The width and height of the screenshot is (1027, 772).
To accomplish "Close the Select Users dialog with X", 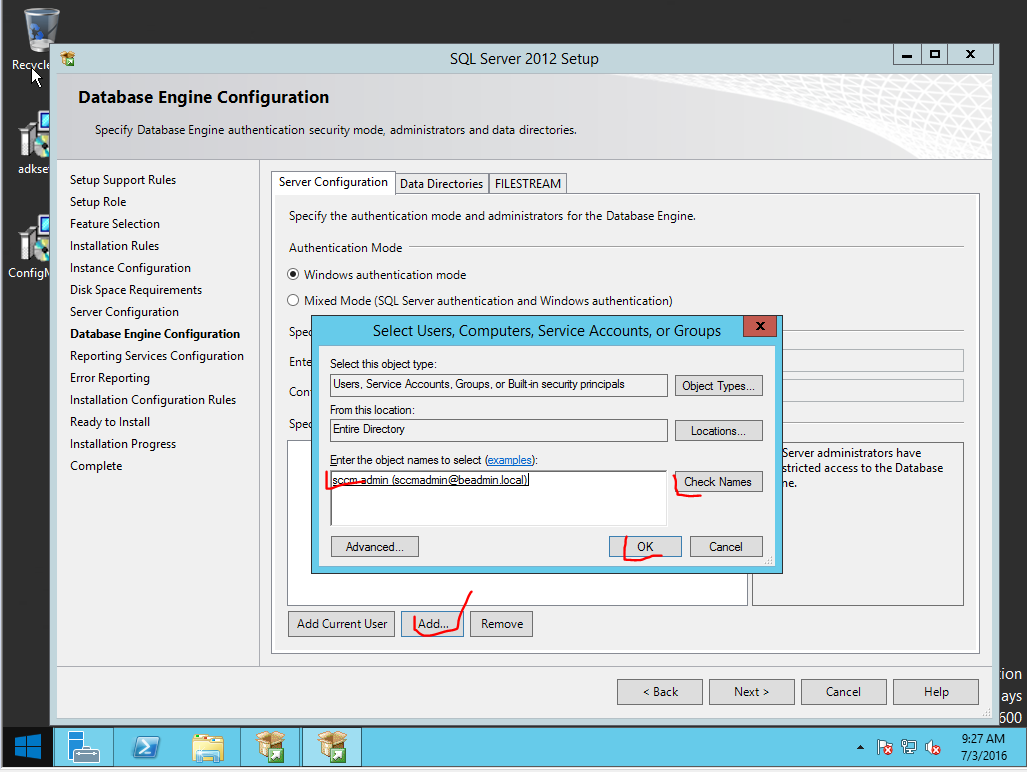I will click(x=760, y=326).
